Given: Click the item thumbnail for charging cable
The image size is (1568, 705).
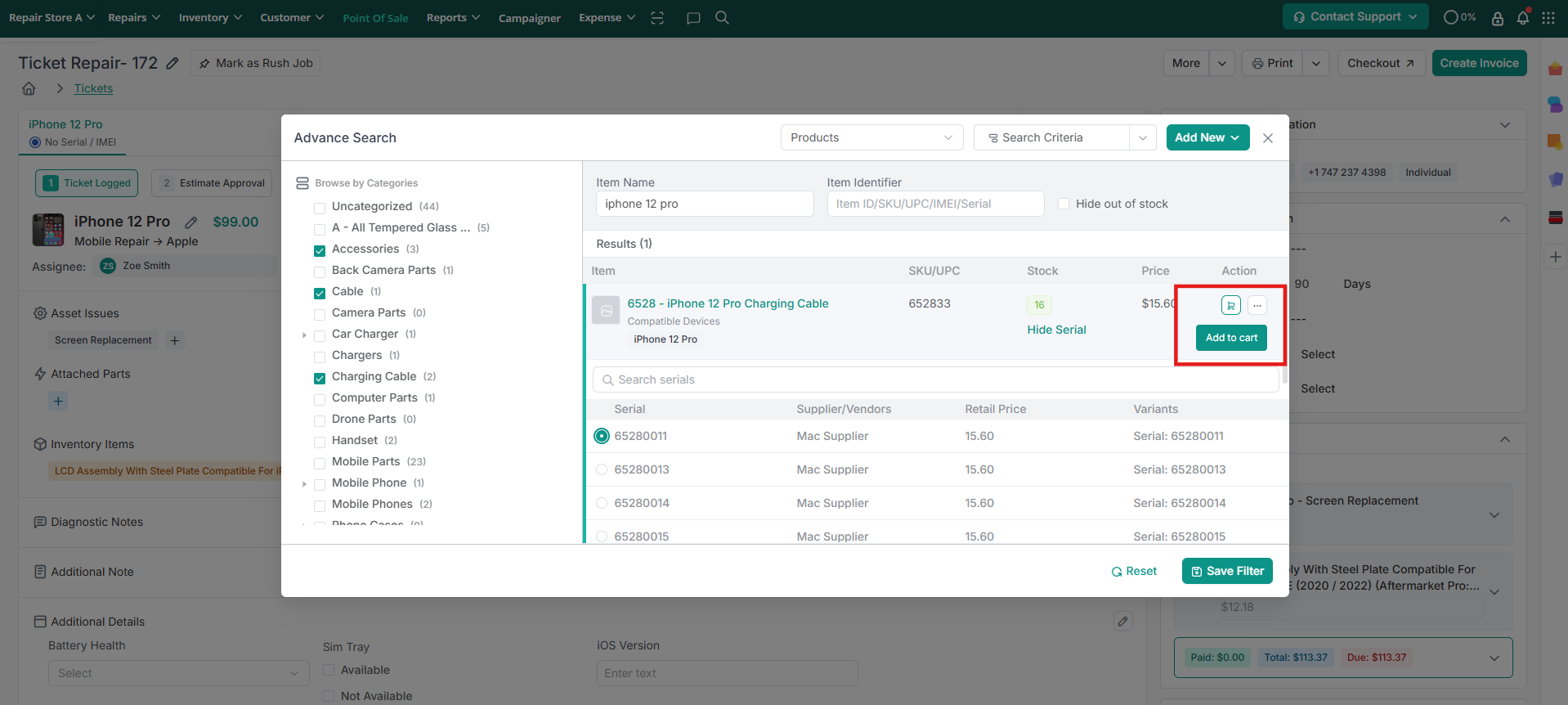Looking at the screenshot, I should click(606, 310).
